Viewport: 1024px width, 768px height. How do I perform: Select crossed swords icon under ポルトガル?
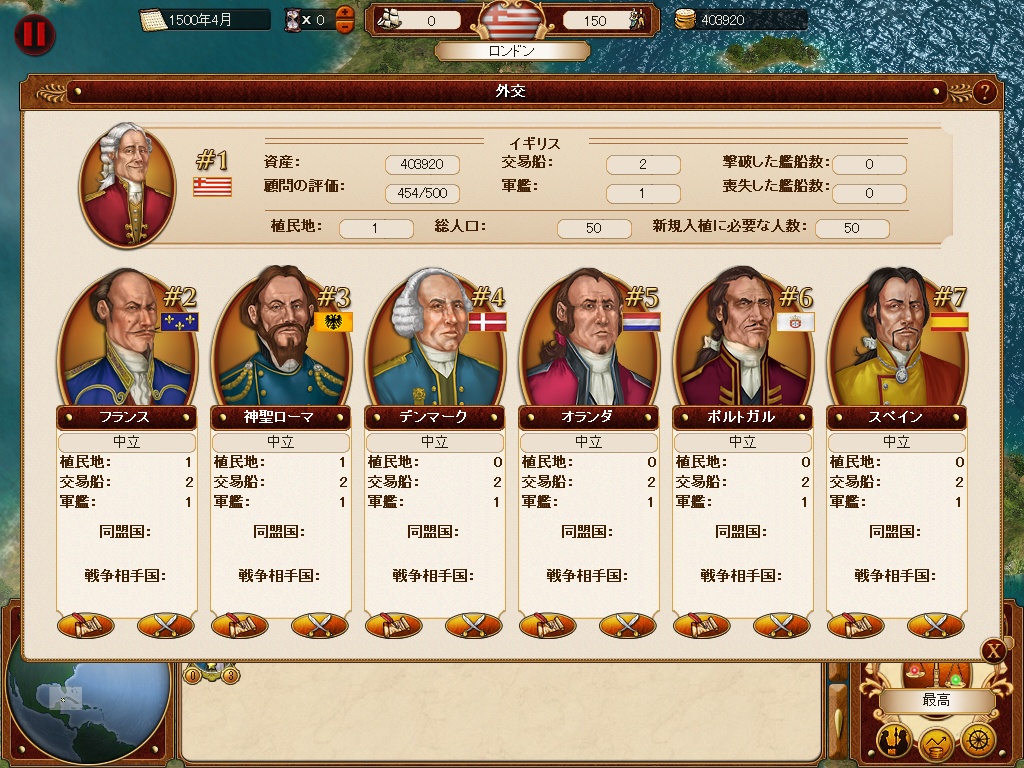782,625
